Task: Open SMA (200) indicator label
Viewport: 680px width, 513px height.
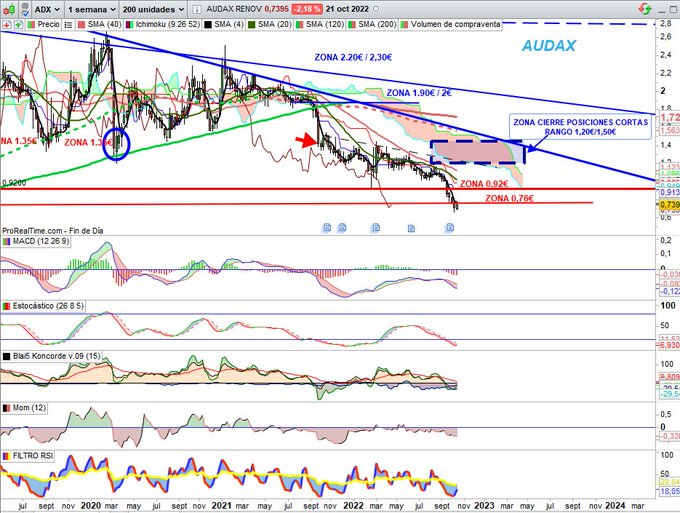Action: tap(377, 25)
